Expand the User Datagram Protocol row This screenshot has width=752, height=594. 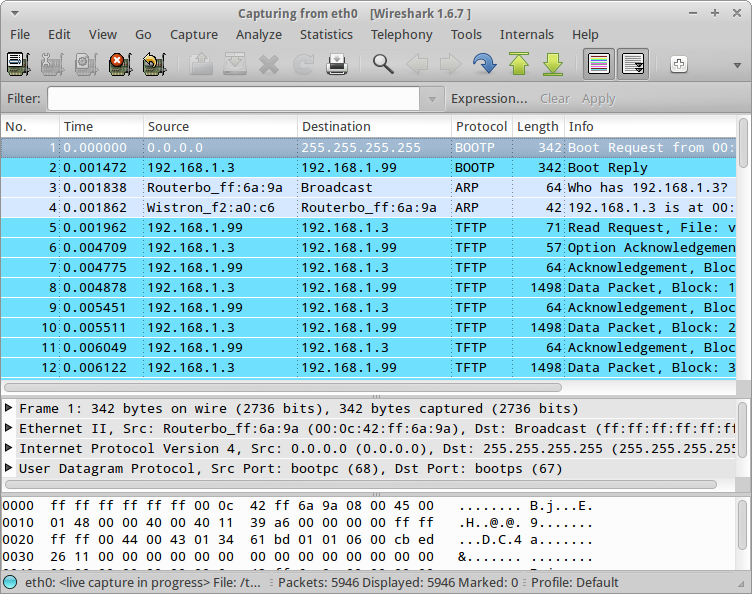click(x=8, y=468)
